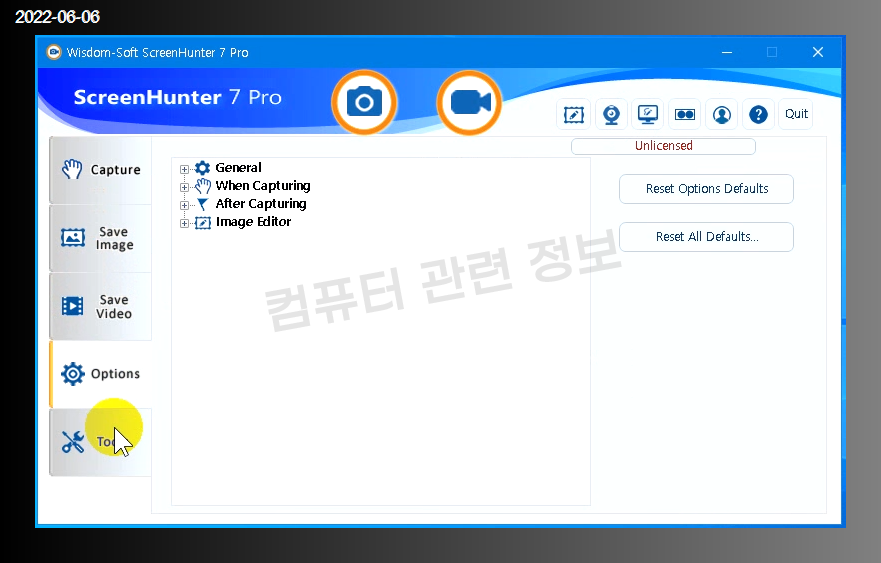Select the General options item

point(238,167)
